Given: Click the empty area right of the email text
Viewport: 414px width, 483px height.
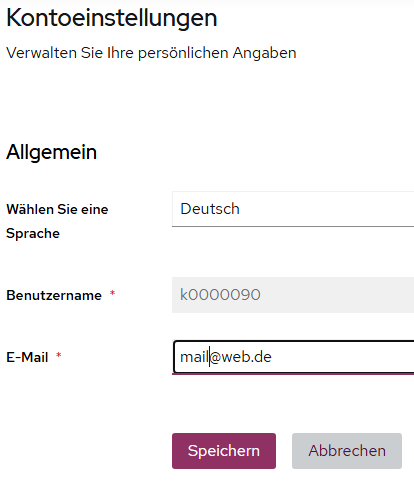Looking at the screenshot, I should [343, 357].
